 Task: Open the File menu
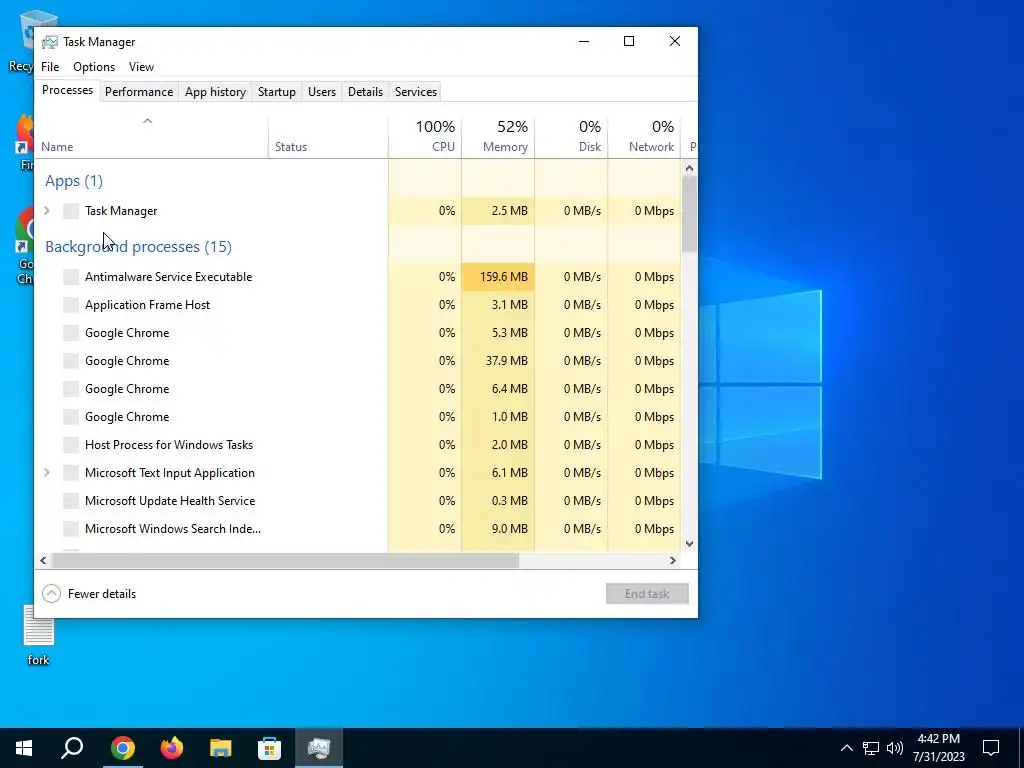point(50,67)
